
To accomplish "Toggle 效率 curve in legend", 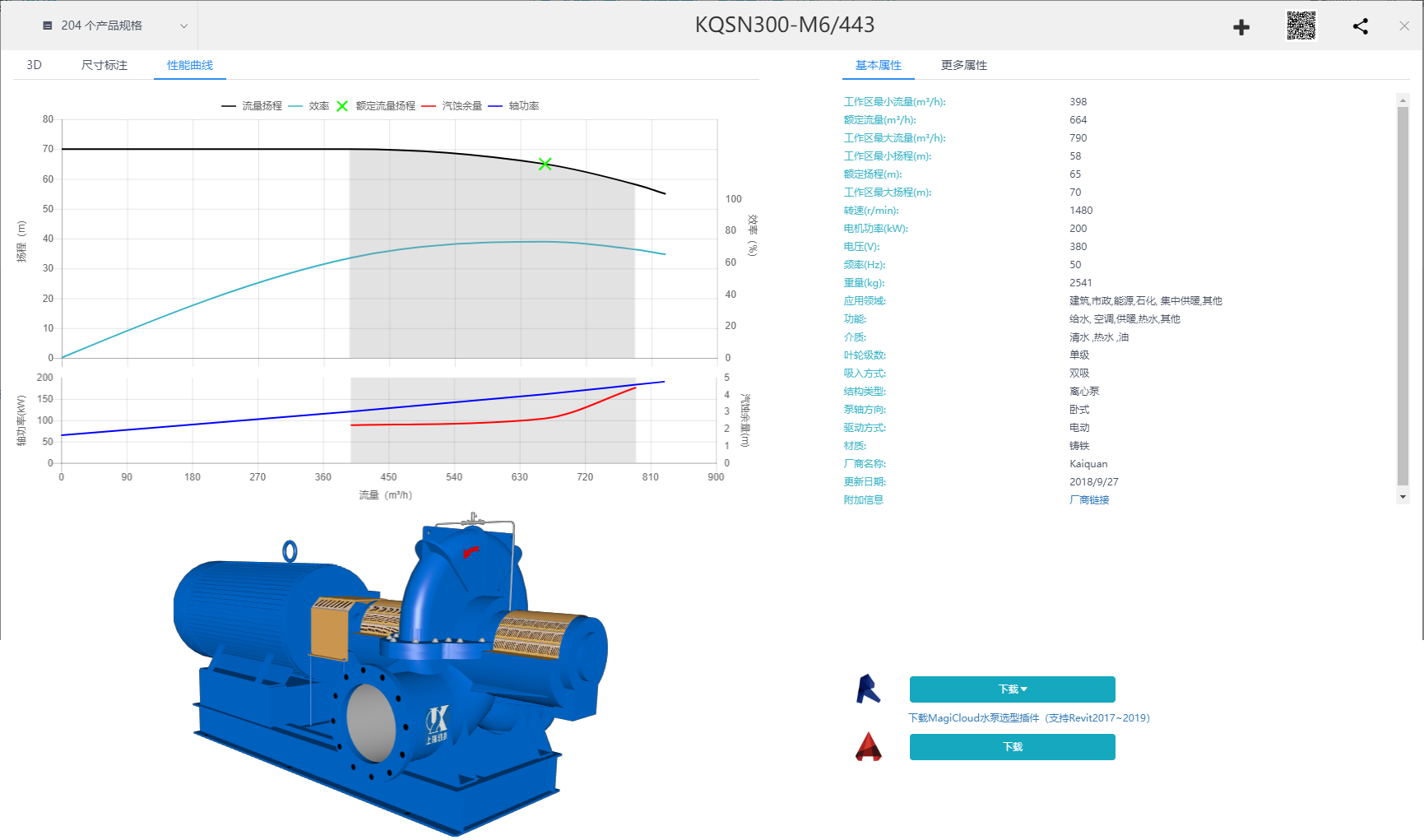I will pyautogui.click(x=309, y=106).
